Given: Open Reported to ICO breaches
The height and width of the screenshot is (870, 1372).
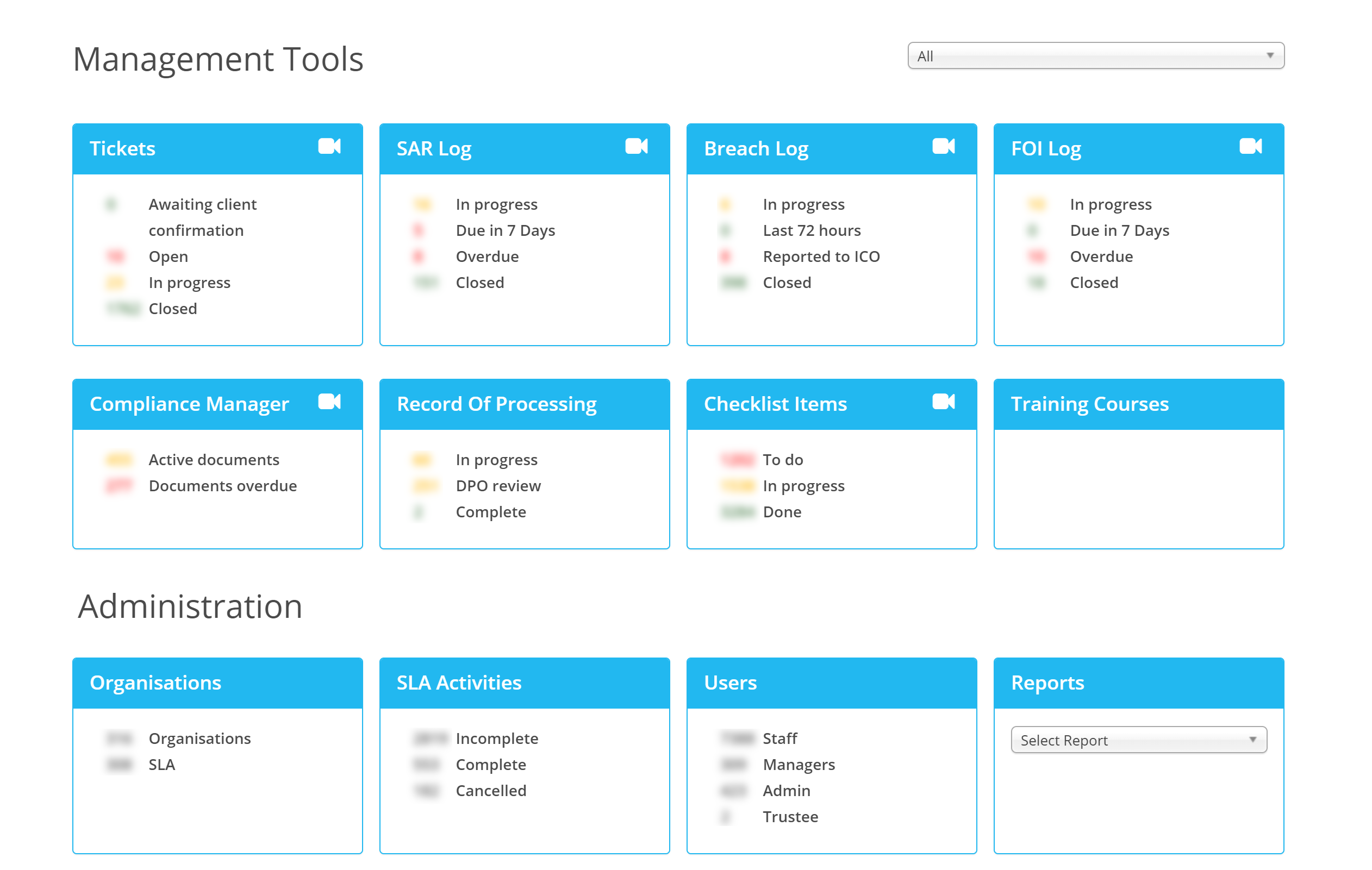Looking at the screenshot, I should coord(820,256).
